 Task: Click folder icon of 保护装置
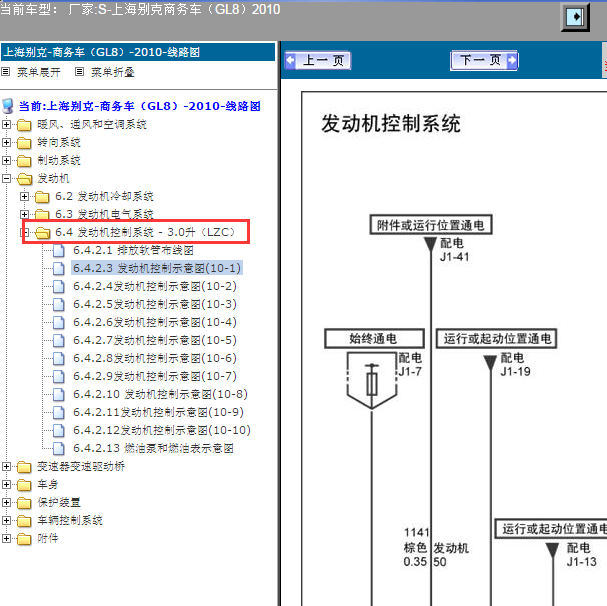pos(24,503)
